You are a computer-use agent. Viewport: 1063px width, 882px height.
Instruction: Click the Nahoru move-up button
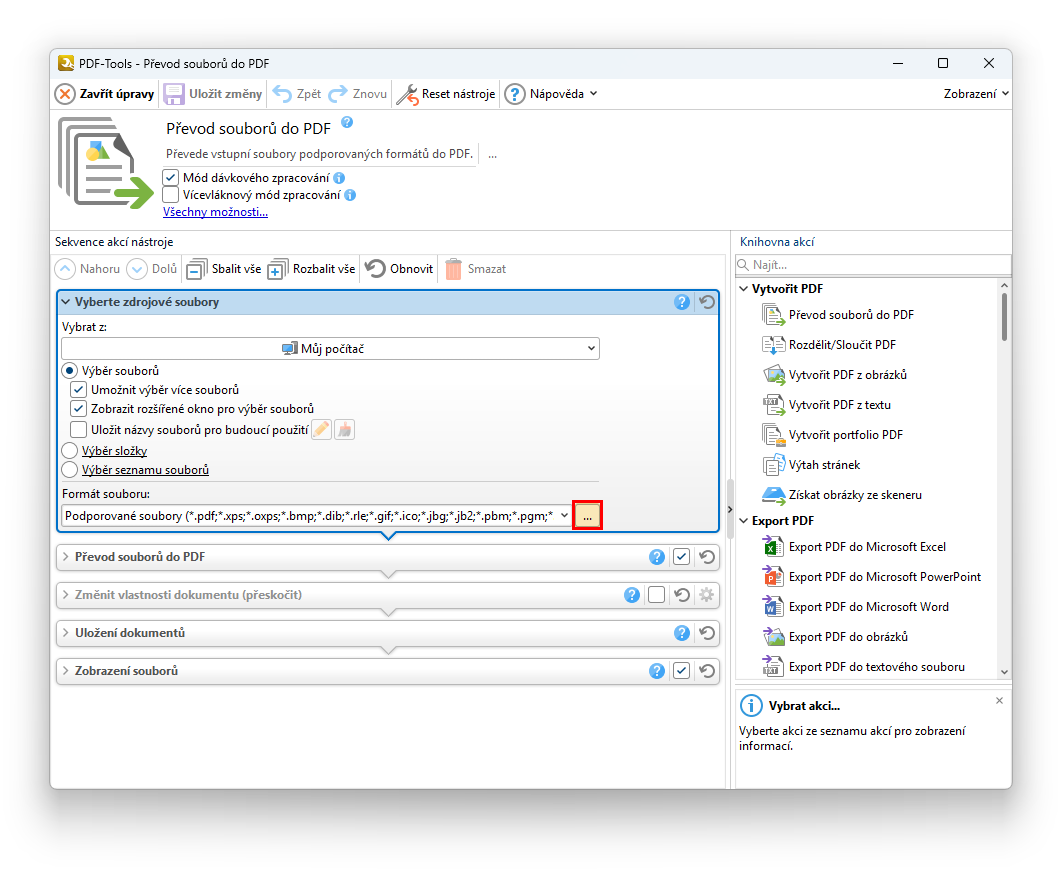click(87, 269)
